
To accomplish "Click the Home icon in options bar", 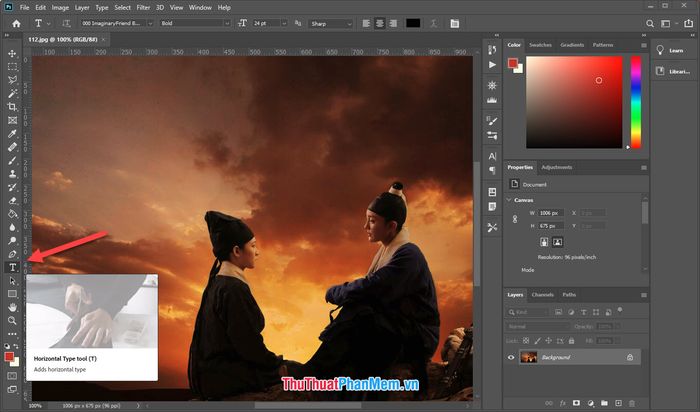I will click(17, 24).
